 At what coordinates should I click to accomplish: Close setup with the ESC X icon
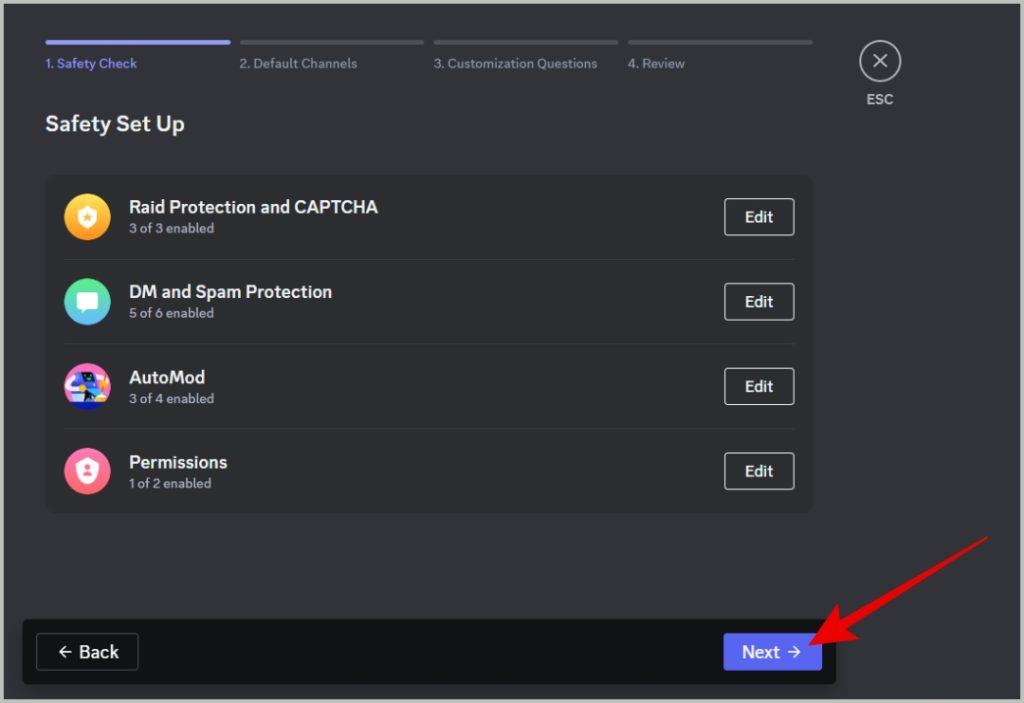click(880, 61)
